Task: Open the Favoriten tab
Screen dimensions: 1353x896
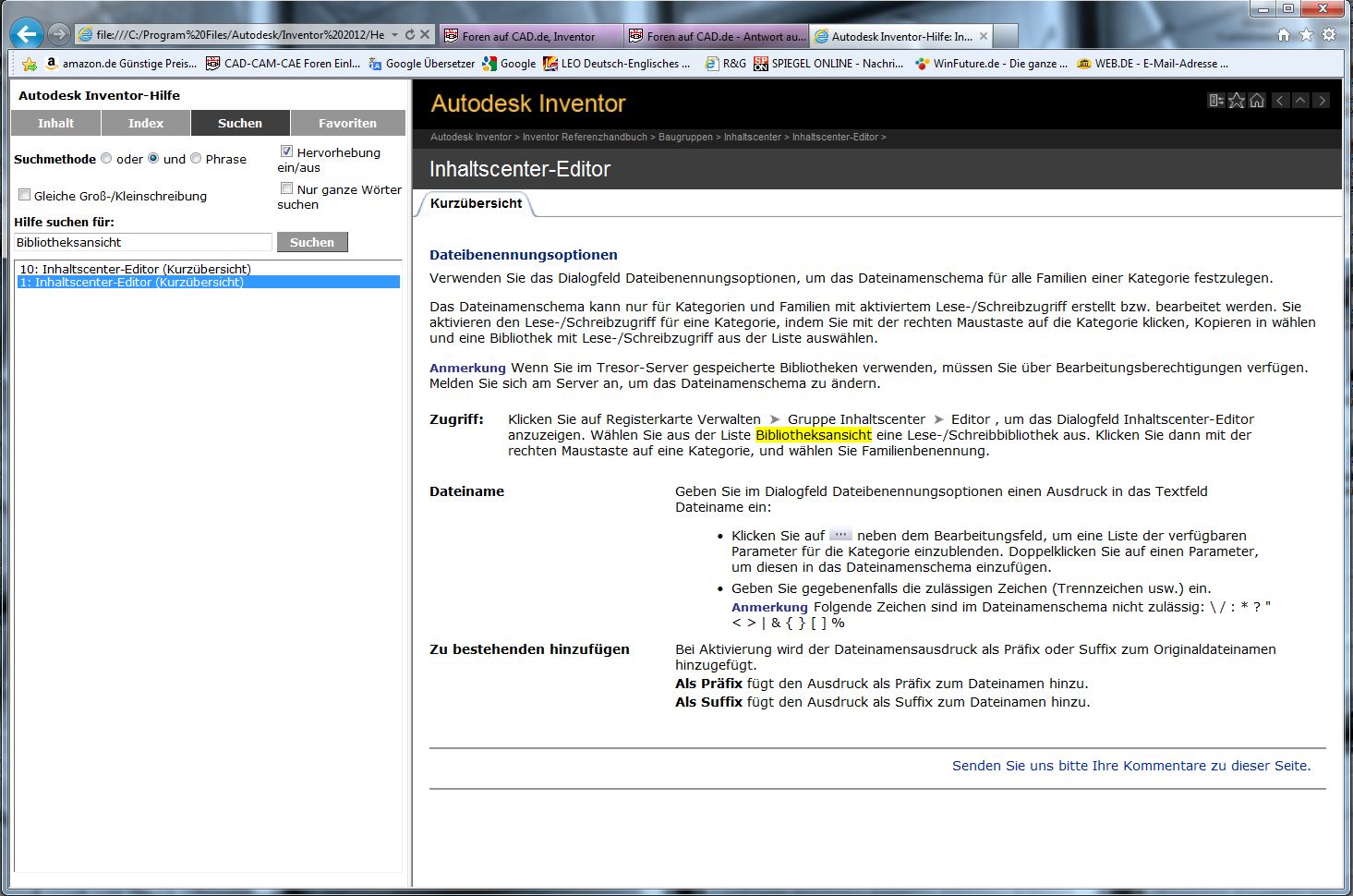Action: click(347, 123)
